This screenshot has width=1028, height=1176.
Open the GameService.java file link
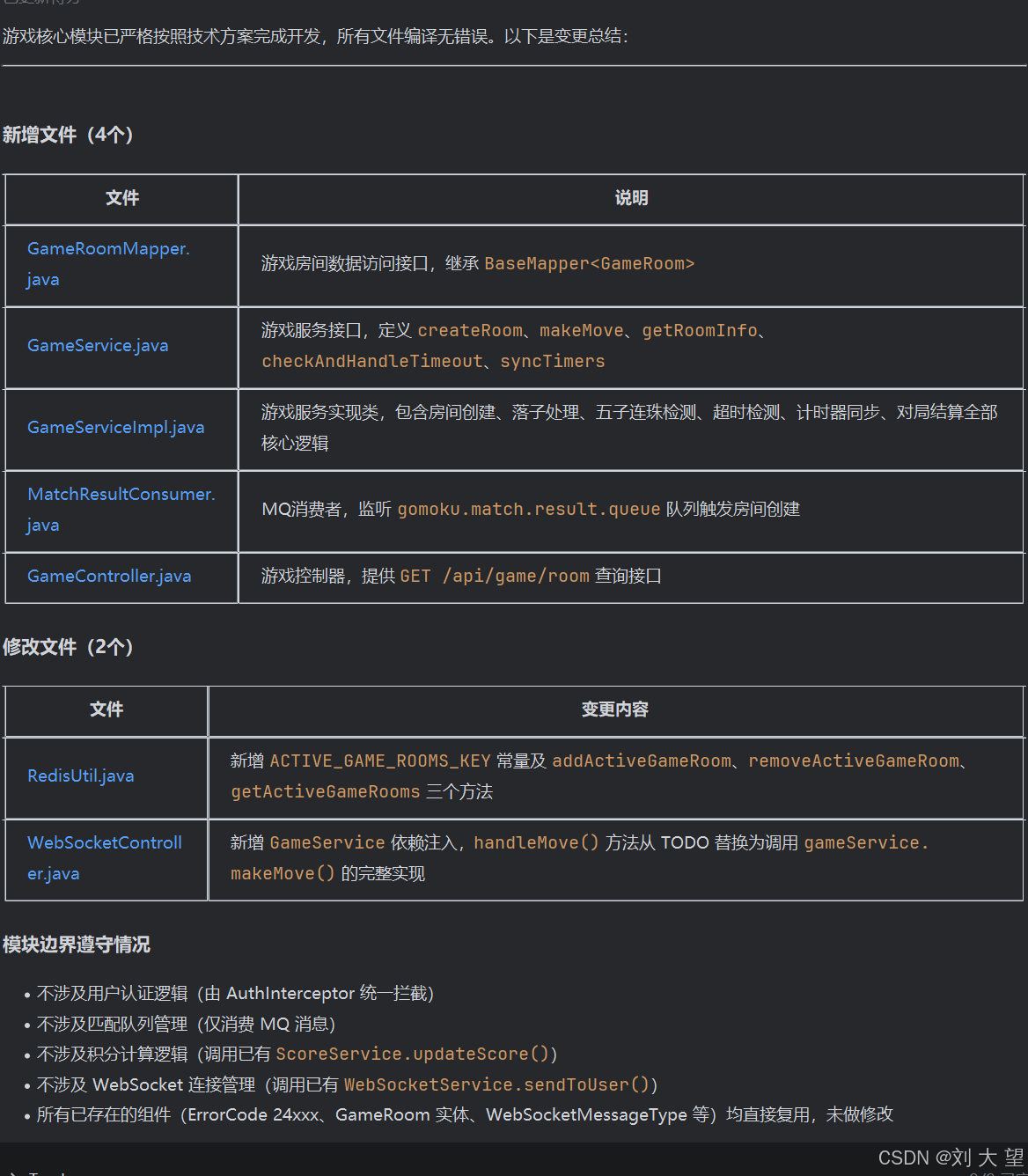(98, 346)
